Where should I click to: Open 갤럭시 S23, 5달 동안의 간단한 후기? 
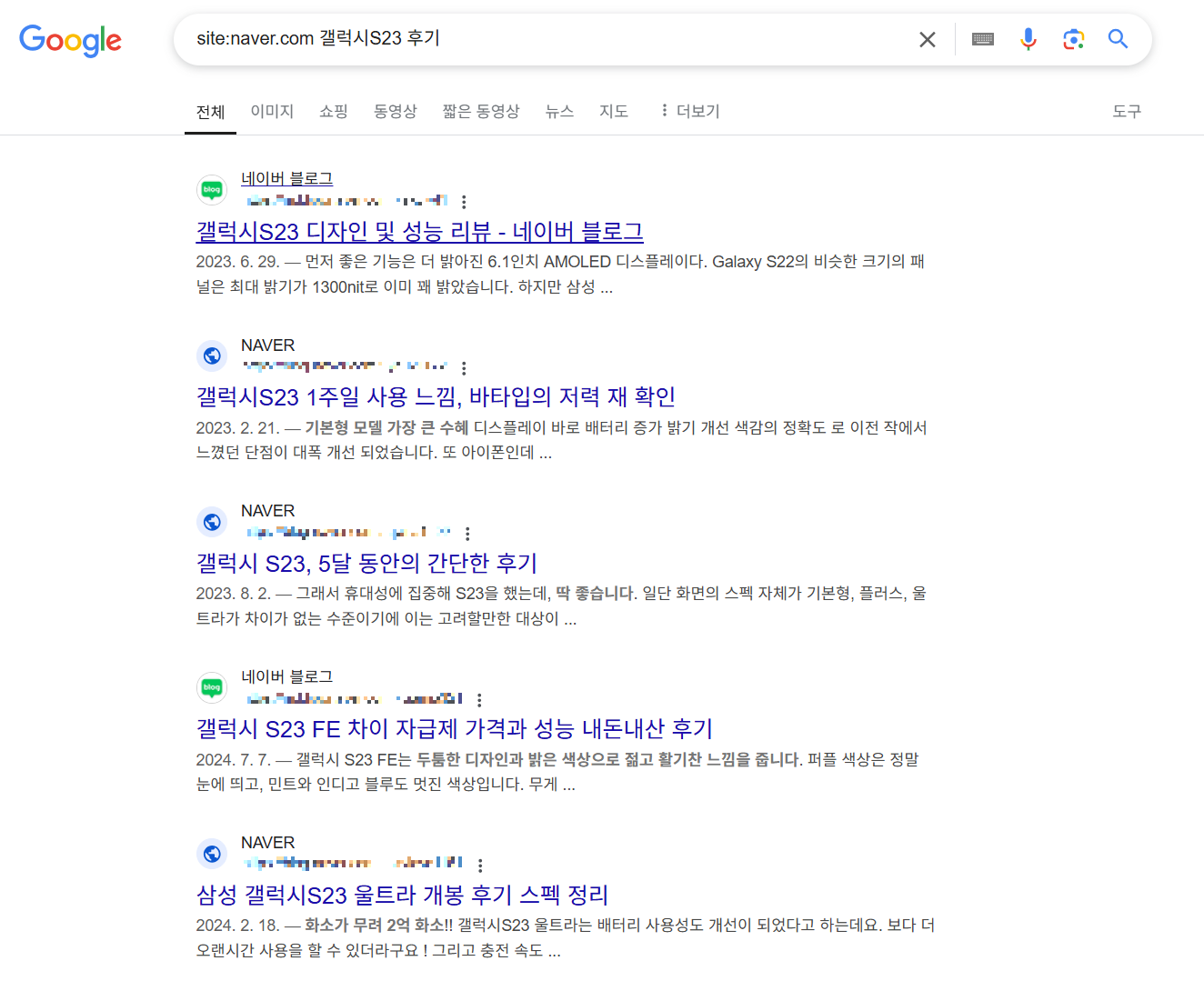[366, 564]
